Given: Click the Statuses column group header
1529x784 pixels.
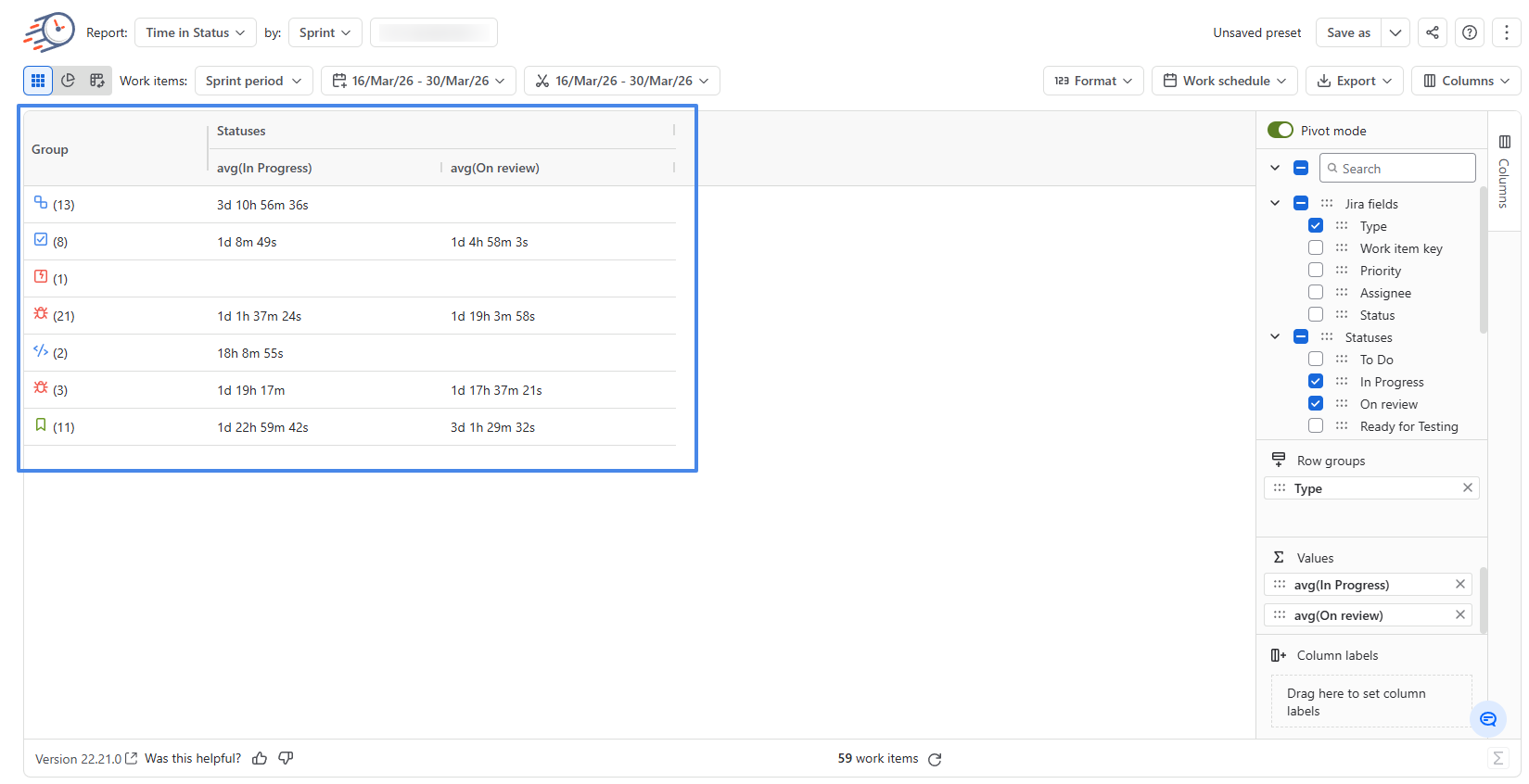Looking at the screenshot, I should [241, 131].
